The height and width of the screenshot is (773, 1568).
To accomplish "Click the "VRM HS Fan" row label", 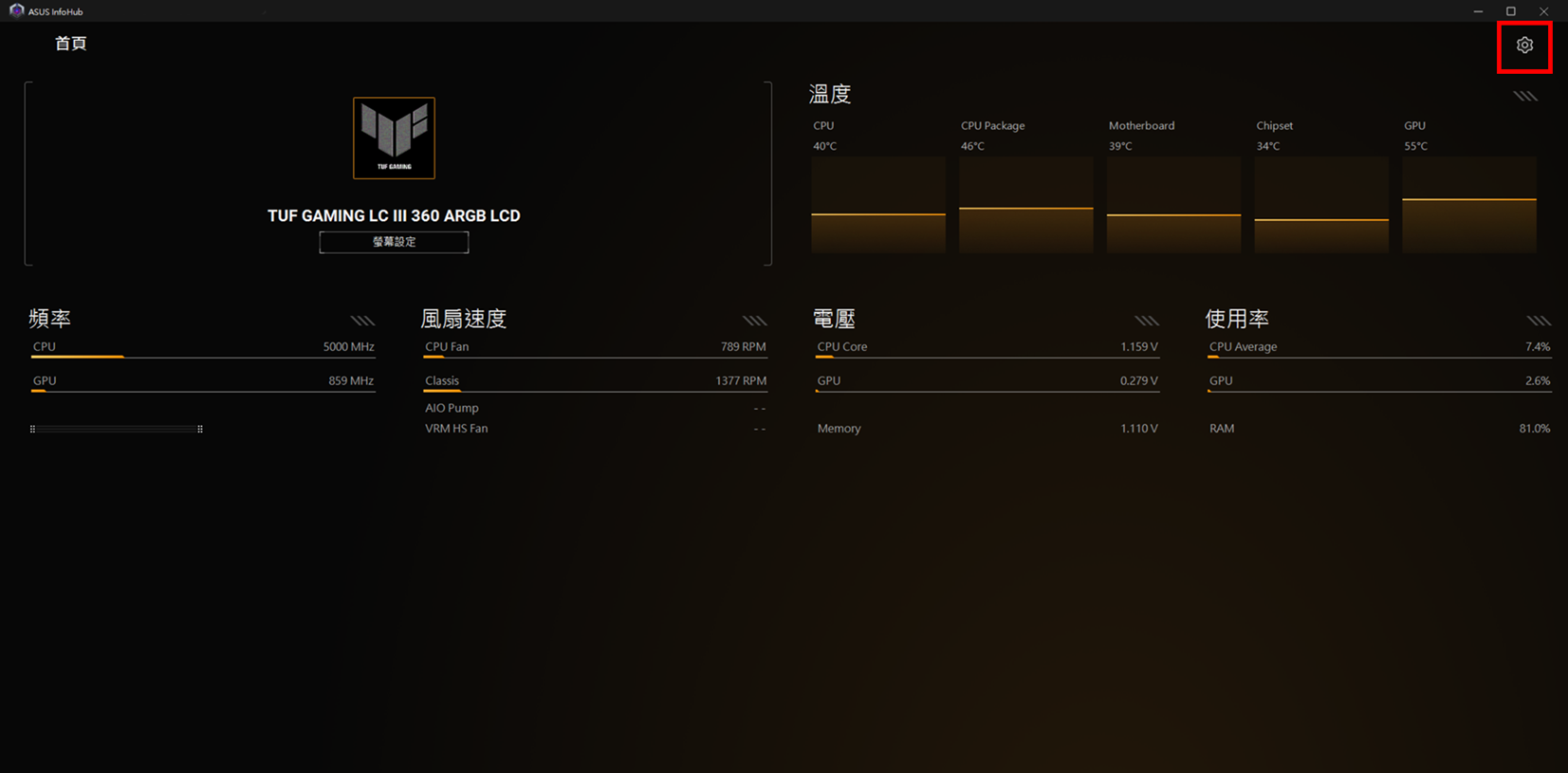I will coord(456,429).
